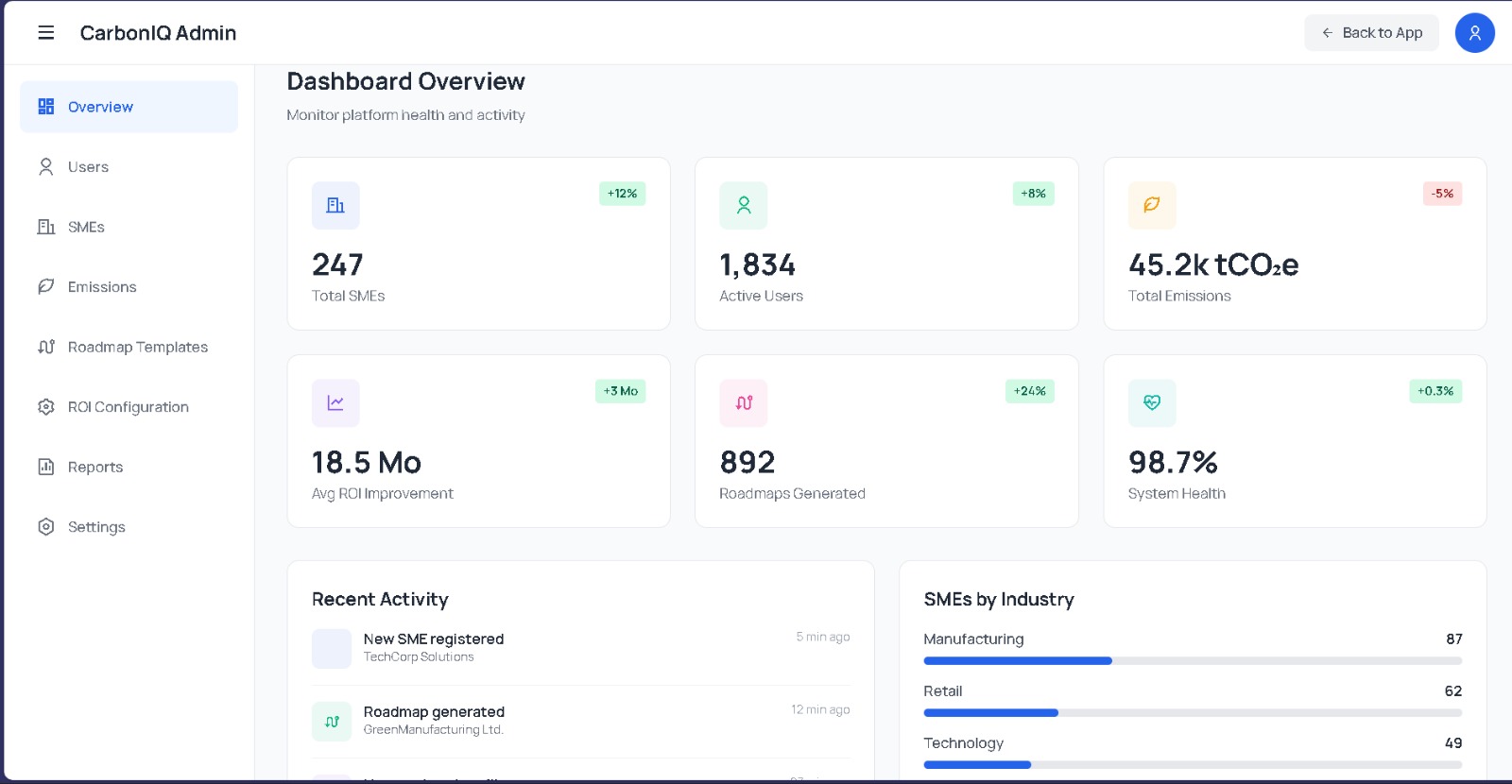The image size is (1512, 784).
Task: Click the Manufacturing progress bar
Action: coord(1193,661)
